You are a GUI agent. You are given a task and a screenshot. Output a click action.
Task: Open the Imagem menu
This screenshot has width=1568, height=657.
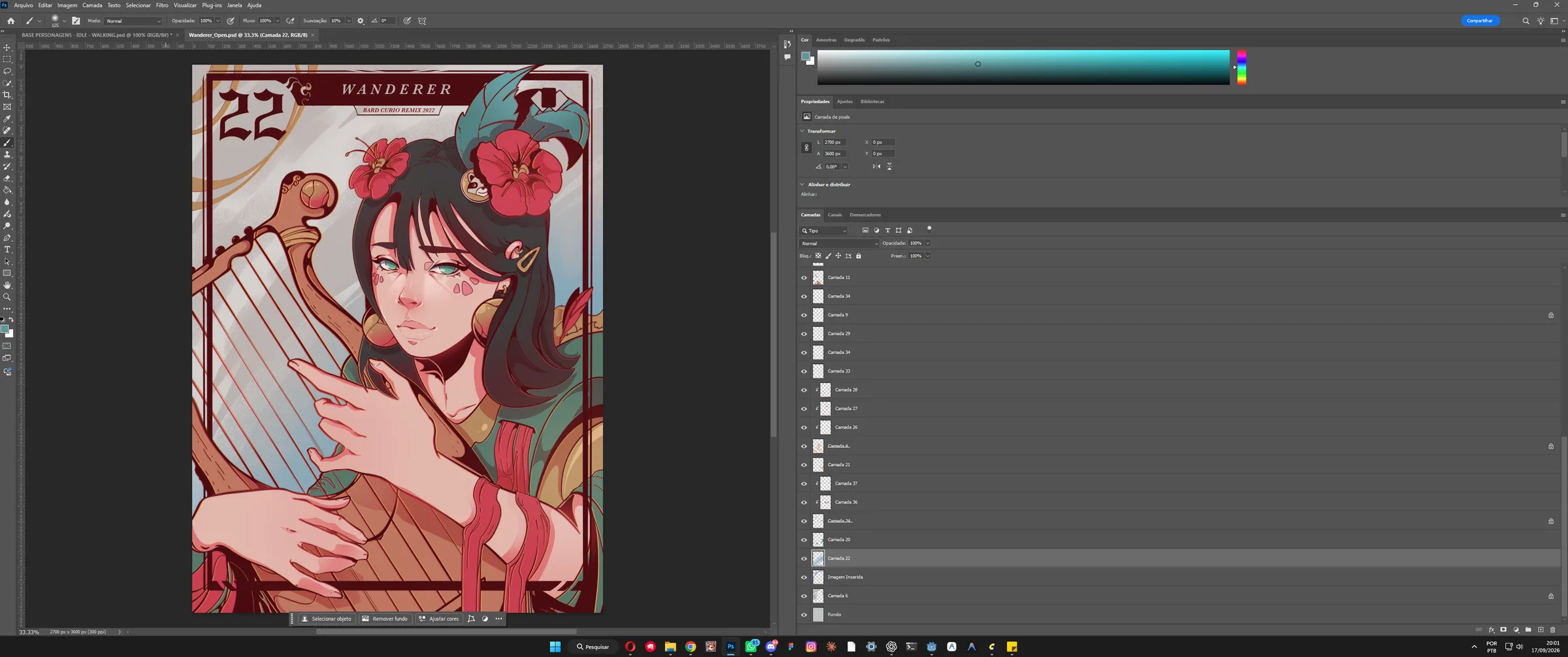point(67,5)
